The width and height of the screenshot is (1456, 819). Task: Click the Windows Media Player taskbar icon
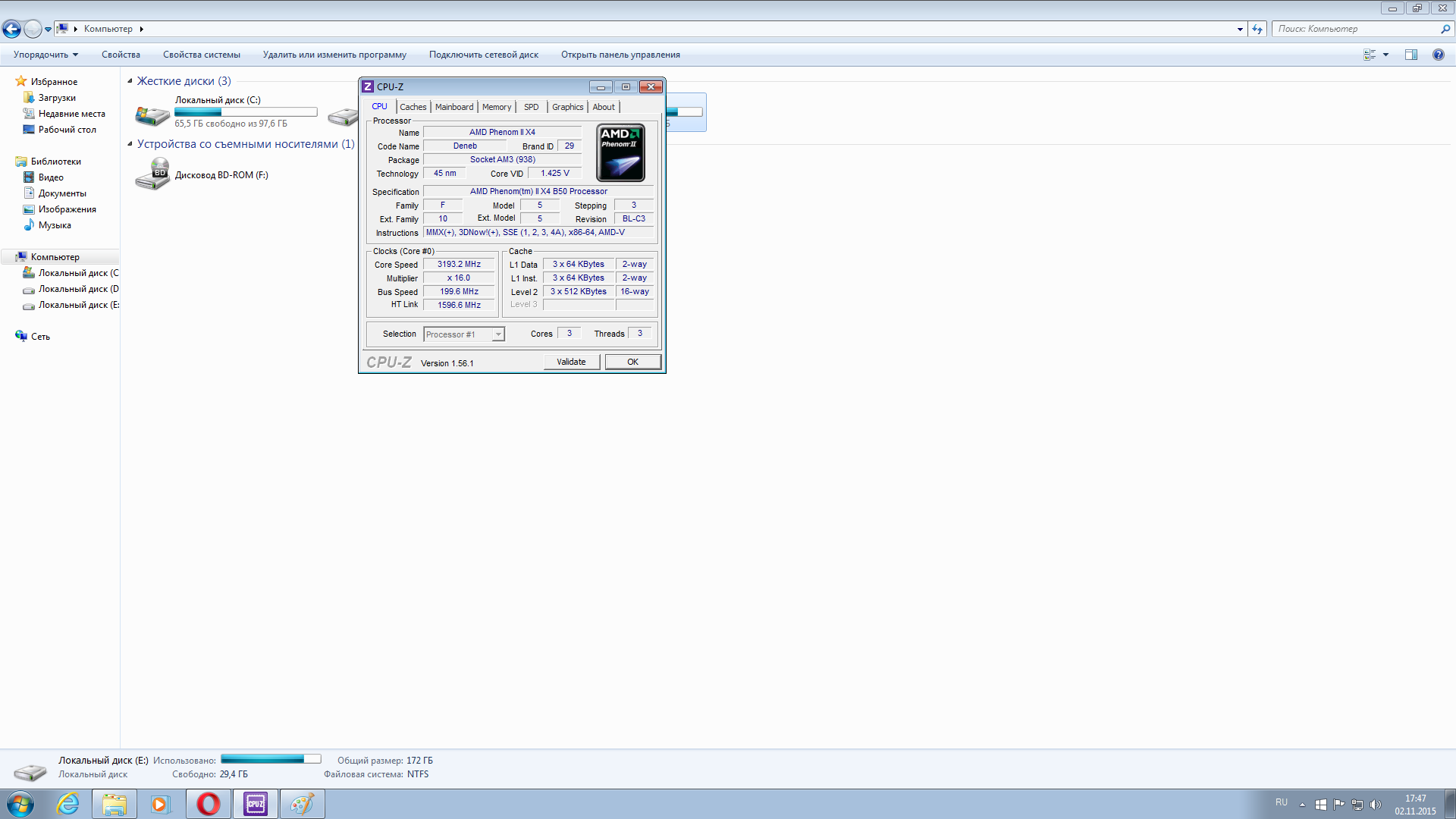pyautogui.click(x=161, y=804)
